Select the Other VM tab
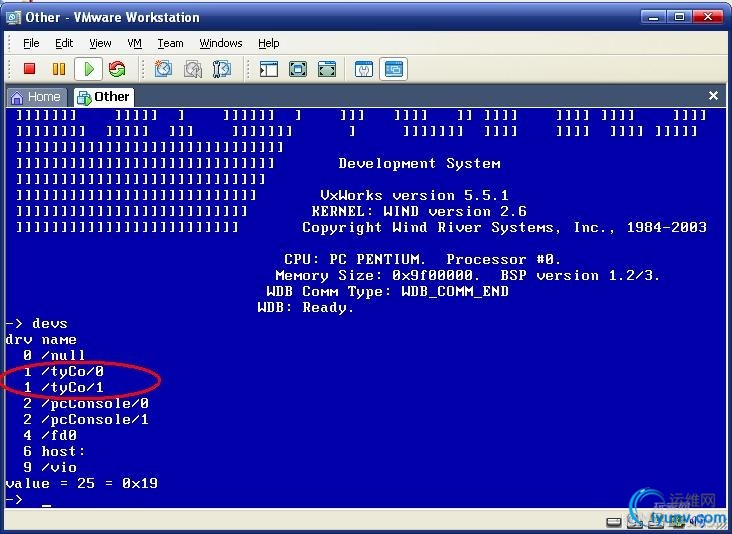The width and height of the screenshot is (732, 534). (x=104, y=97)
